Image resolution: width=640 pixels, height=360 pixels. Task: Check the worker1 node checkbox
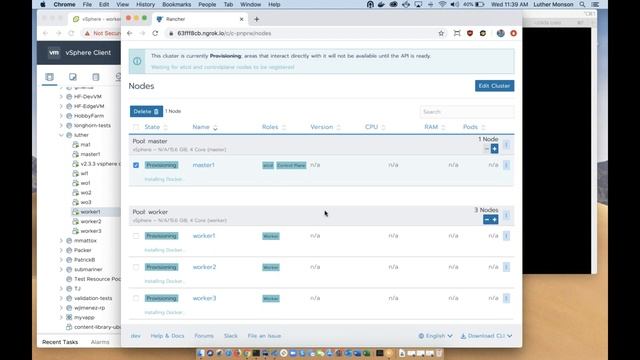pos(136,236)
